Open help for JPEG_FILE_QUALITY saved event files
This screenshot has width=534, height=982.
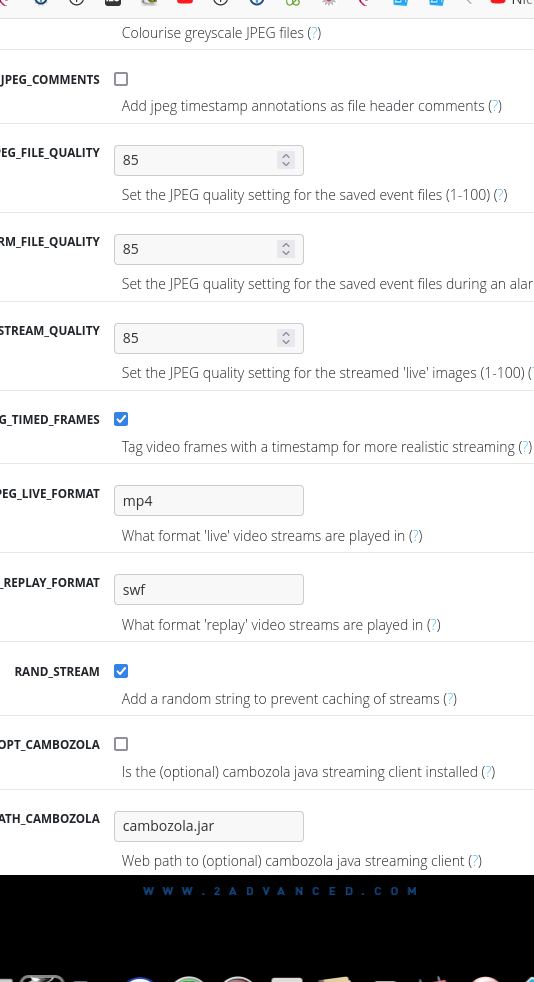coord(500,195)
